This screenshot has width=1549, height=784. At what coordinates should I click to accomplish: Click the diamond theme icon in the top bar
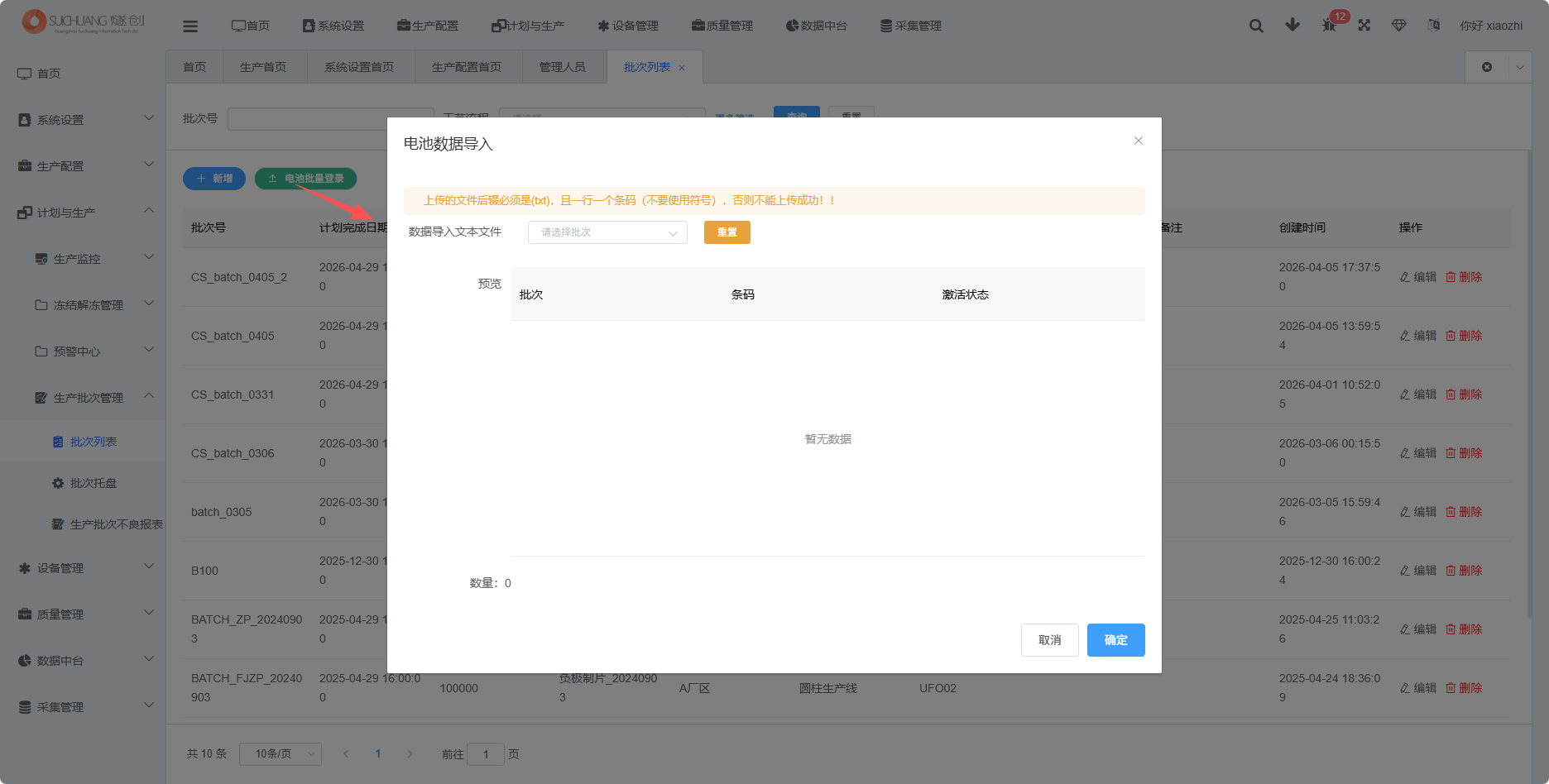1399,26
